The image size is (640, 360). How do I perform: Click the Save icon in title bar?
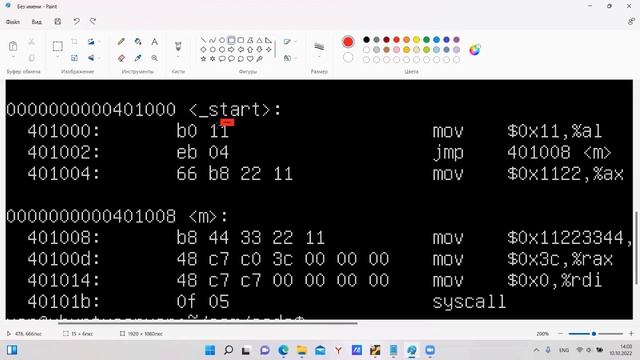[58, 22]
